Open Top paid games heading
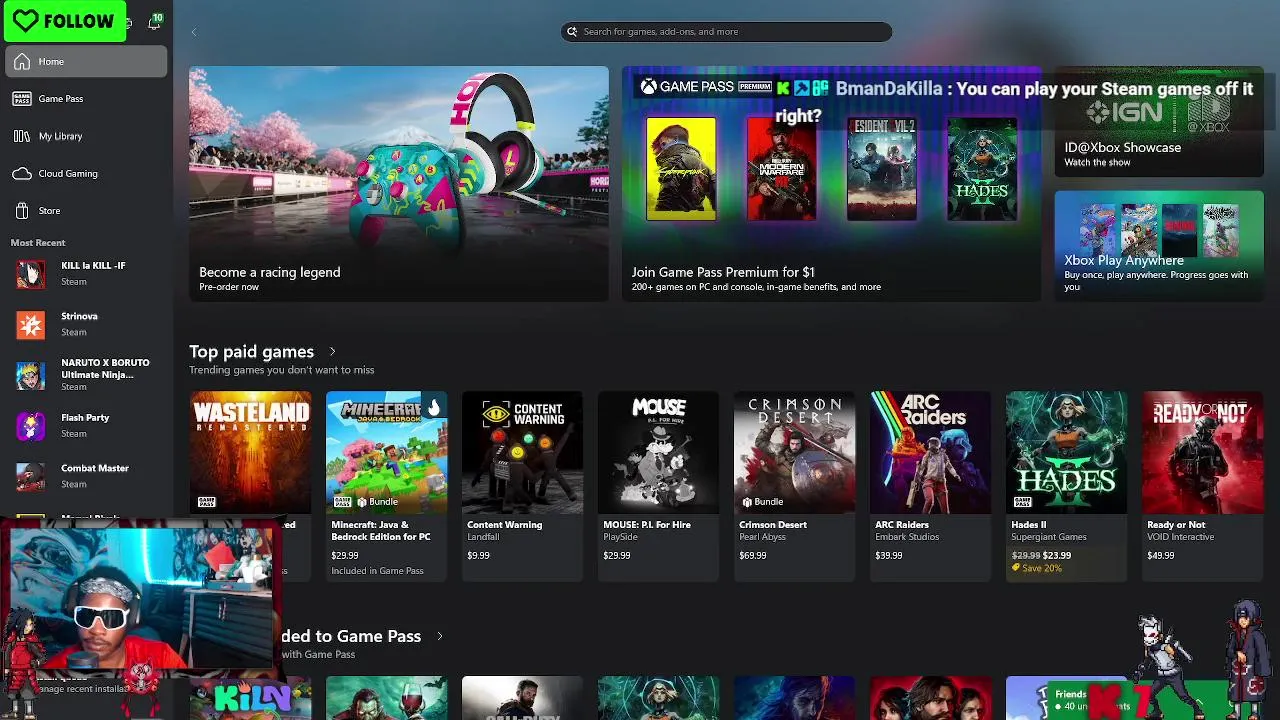 coord(251,352)
